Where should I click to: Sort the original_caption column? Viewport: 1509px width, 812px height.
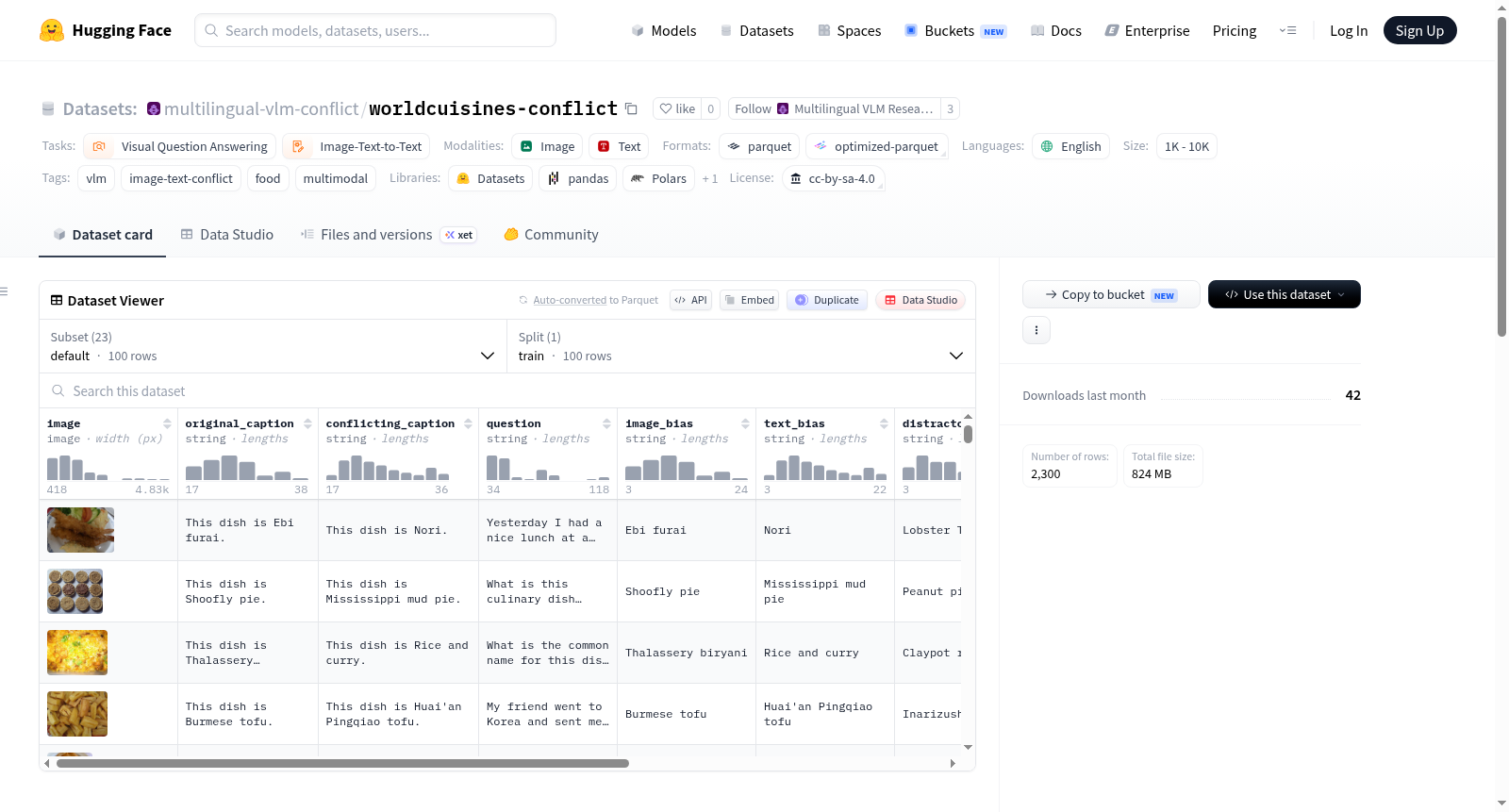point(307,423)
